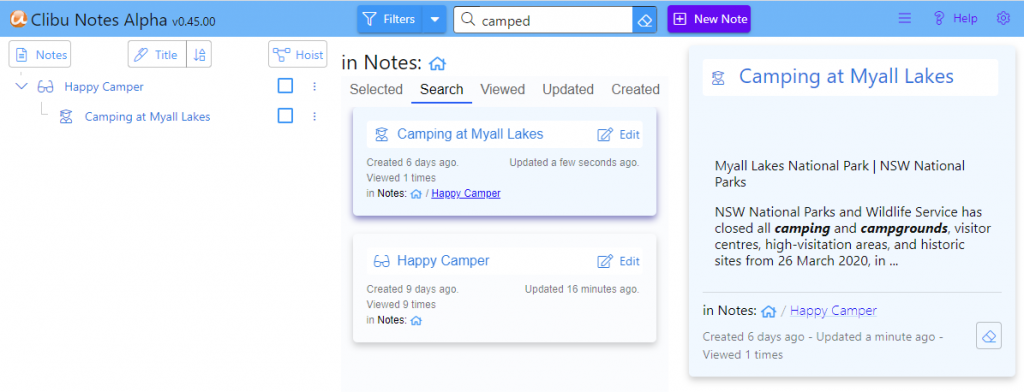The height and width of the screenshot is (392, 1024).
Task: Open three-dot menu for Happy Camper
Action: [314, 86]
